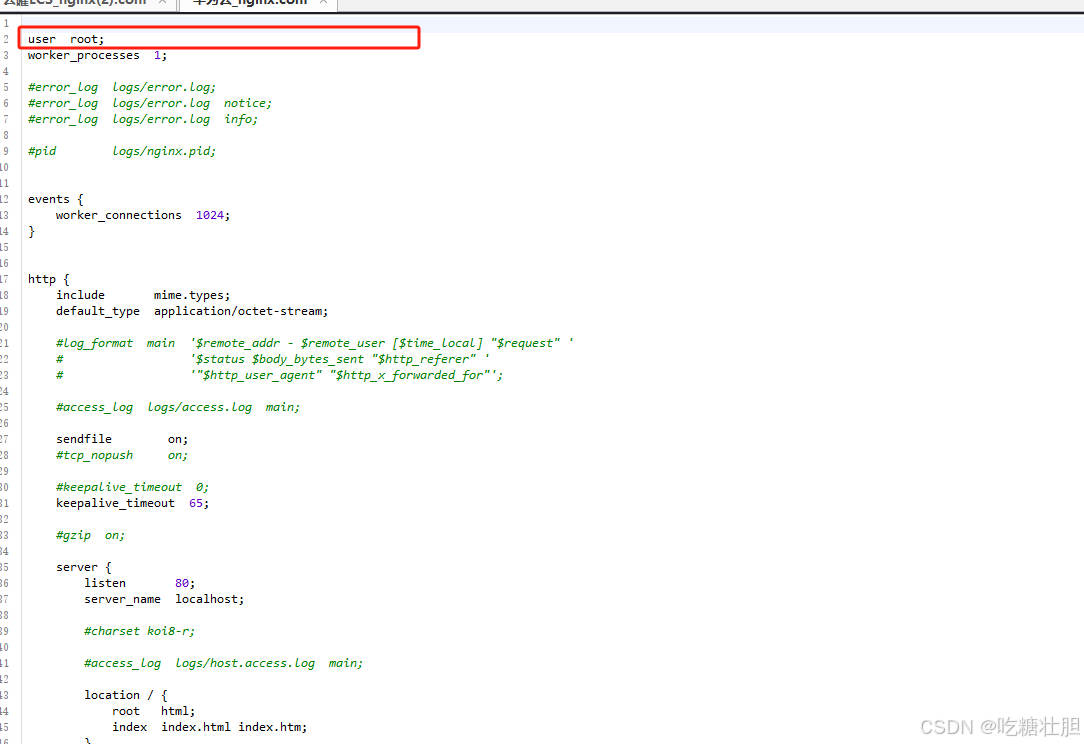This screenshot has height=744, width=1084.
Task: Click the '#tcp_nopush on;' comment
Action: point(122,455)
